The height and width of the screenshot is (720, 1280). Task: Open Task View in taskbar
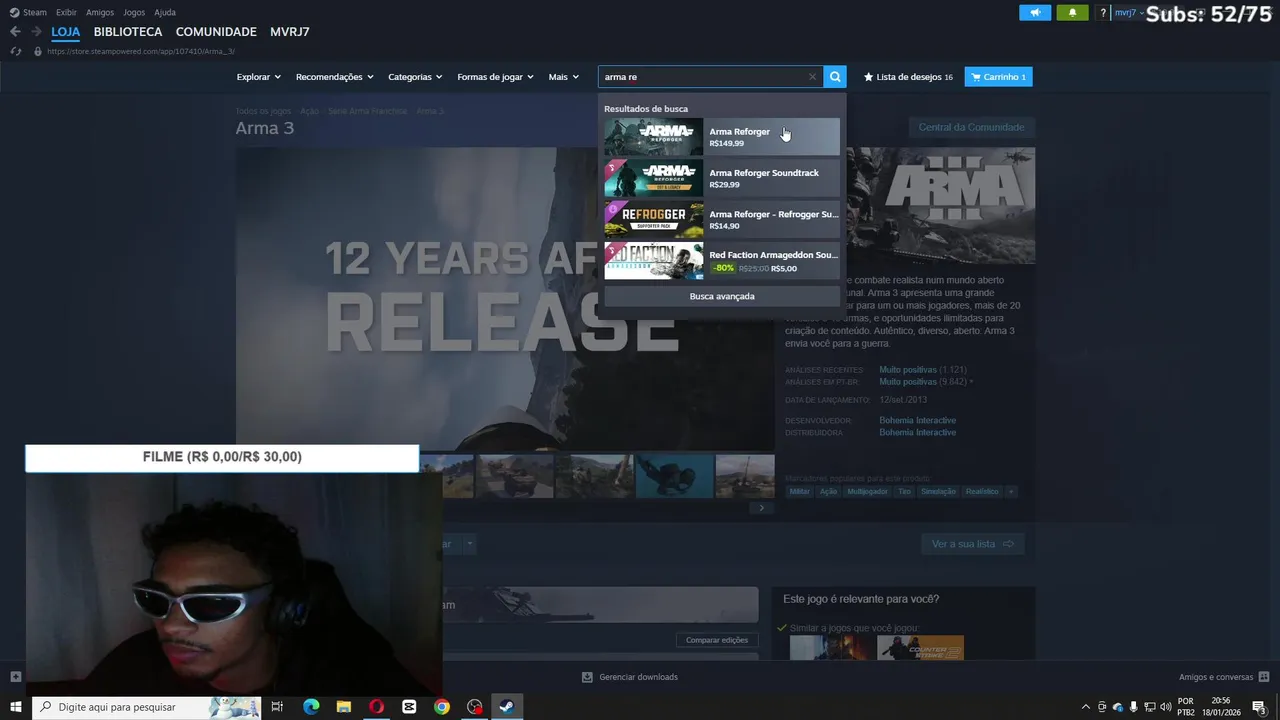click(277, 707)
